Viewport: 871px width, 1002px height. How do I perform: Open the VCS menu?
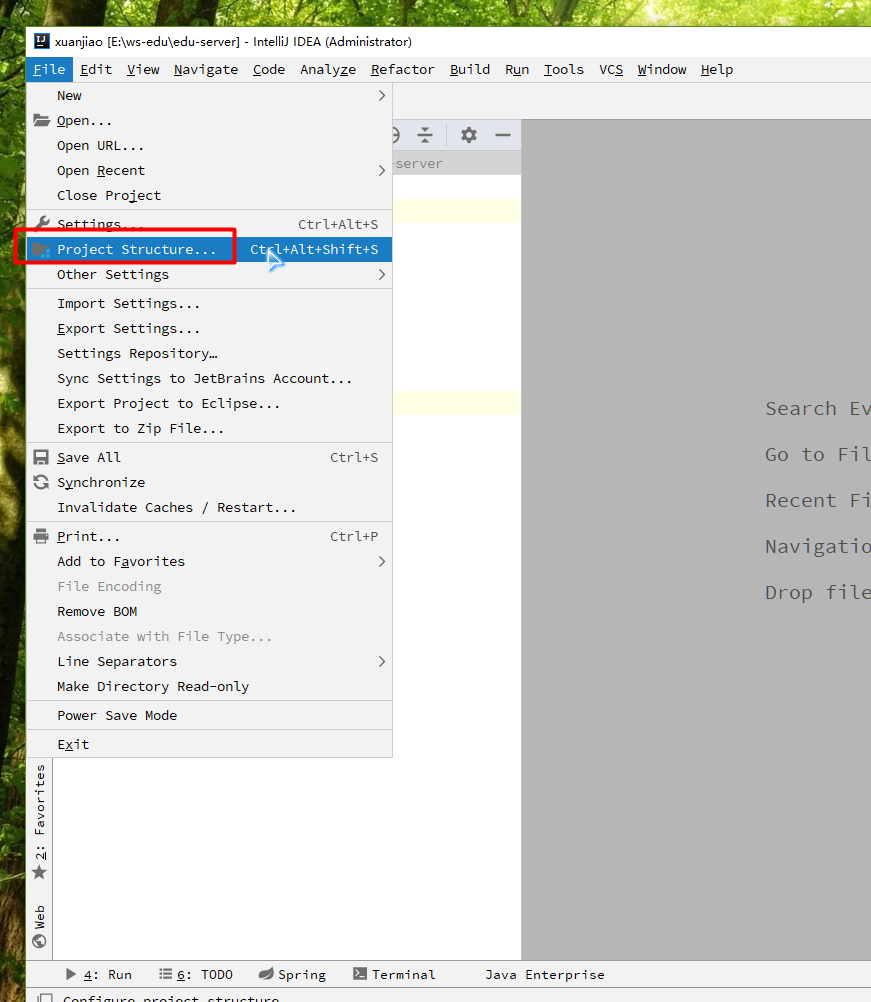611,70
